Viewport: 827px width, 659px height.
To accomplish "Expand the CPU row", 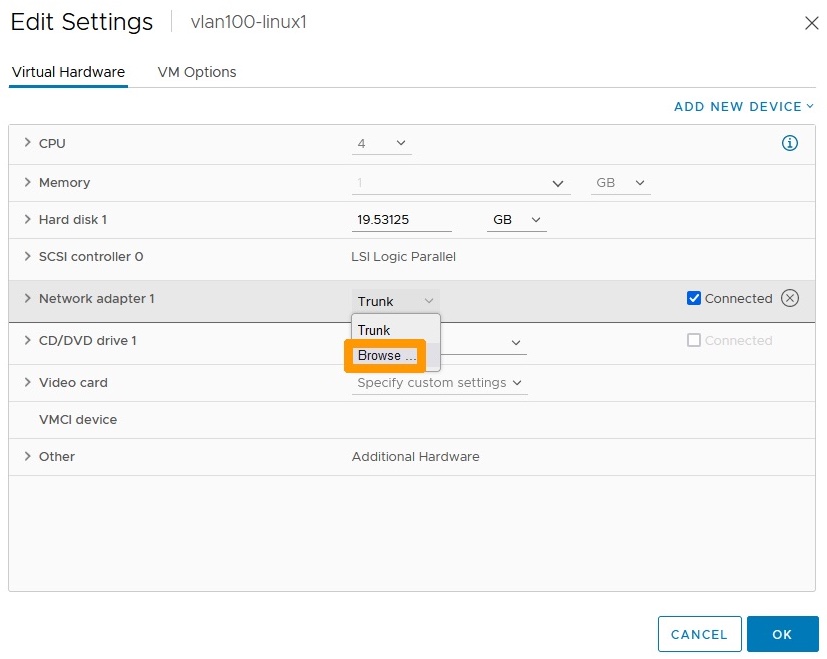I will pos(27,142).
